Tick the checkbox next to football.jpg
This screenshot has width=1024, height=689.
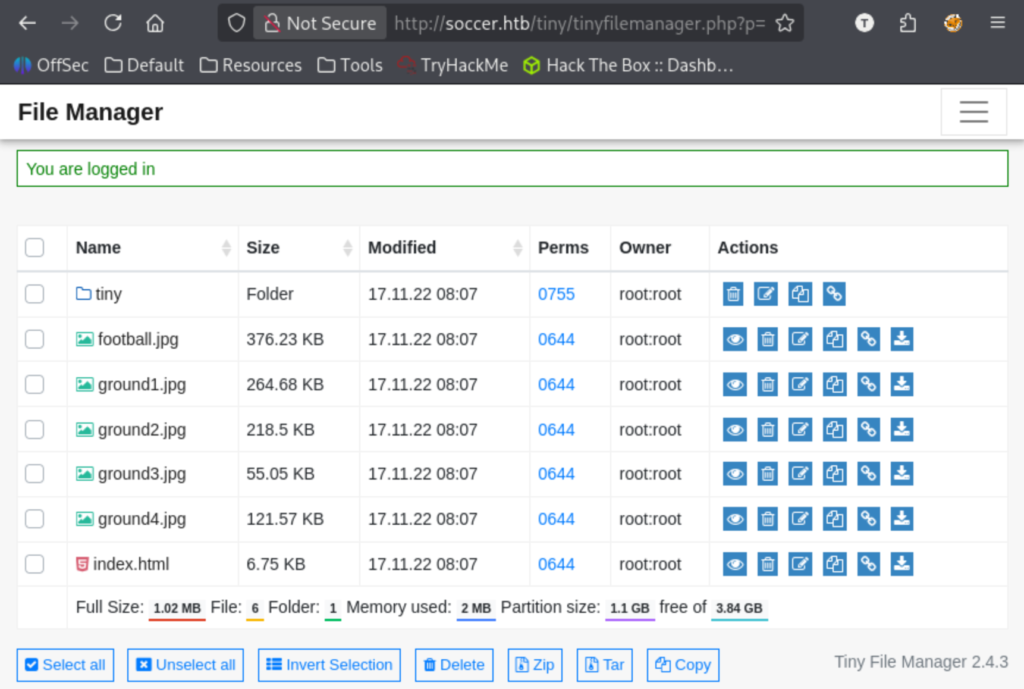(x=35, y=339)
